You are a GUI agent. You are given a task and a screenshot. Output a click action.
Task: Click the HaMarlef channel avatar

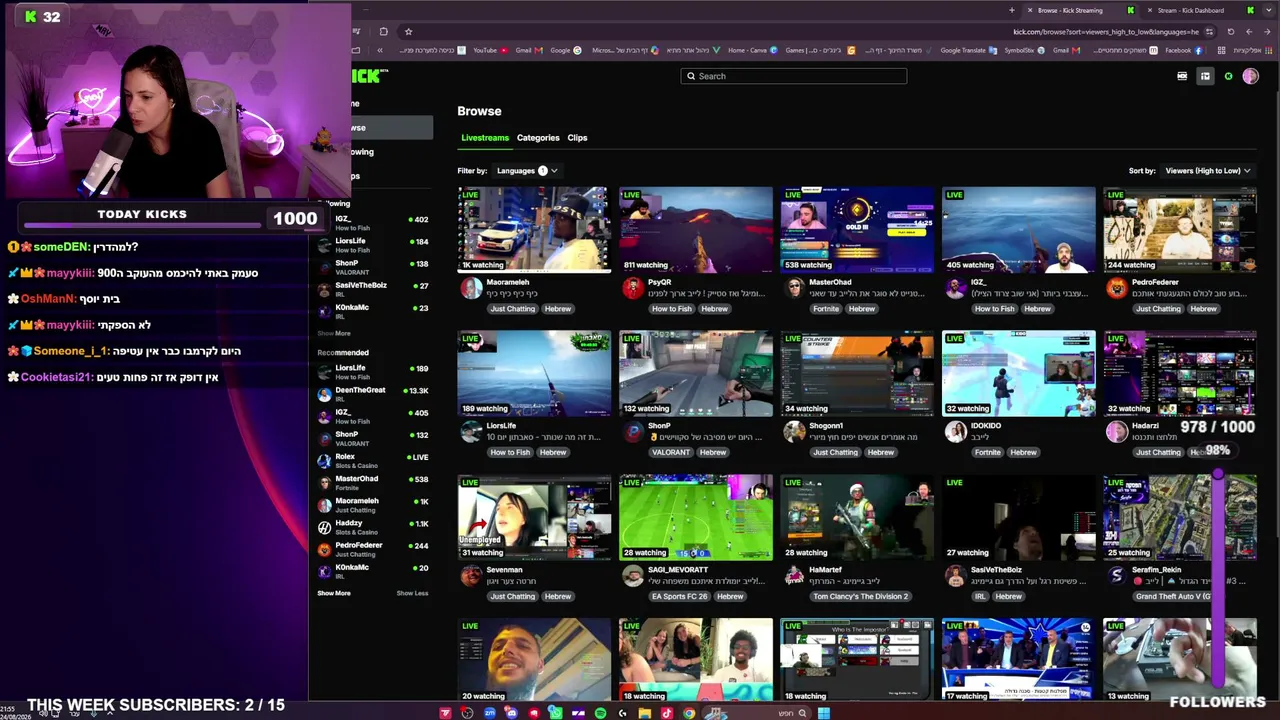pyautogui.click(x=794, y=576)
